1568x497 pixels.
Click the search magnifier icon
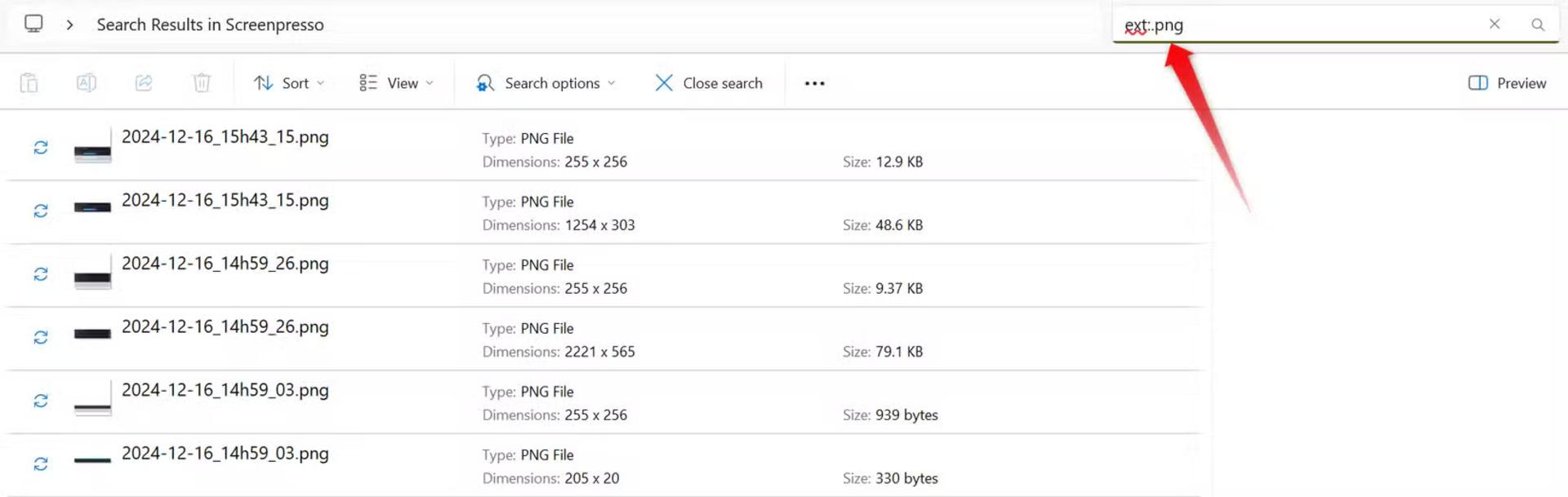coord(1538,24)
